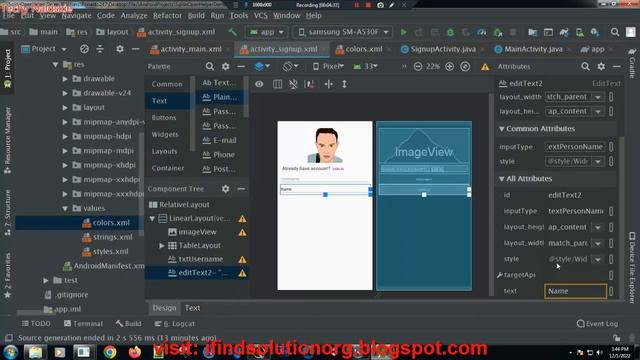Click the Align vertical arrows icon
The width and height of the screenshot is (640, 360).
pos(344,84)
